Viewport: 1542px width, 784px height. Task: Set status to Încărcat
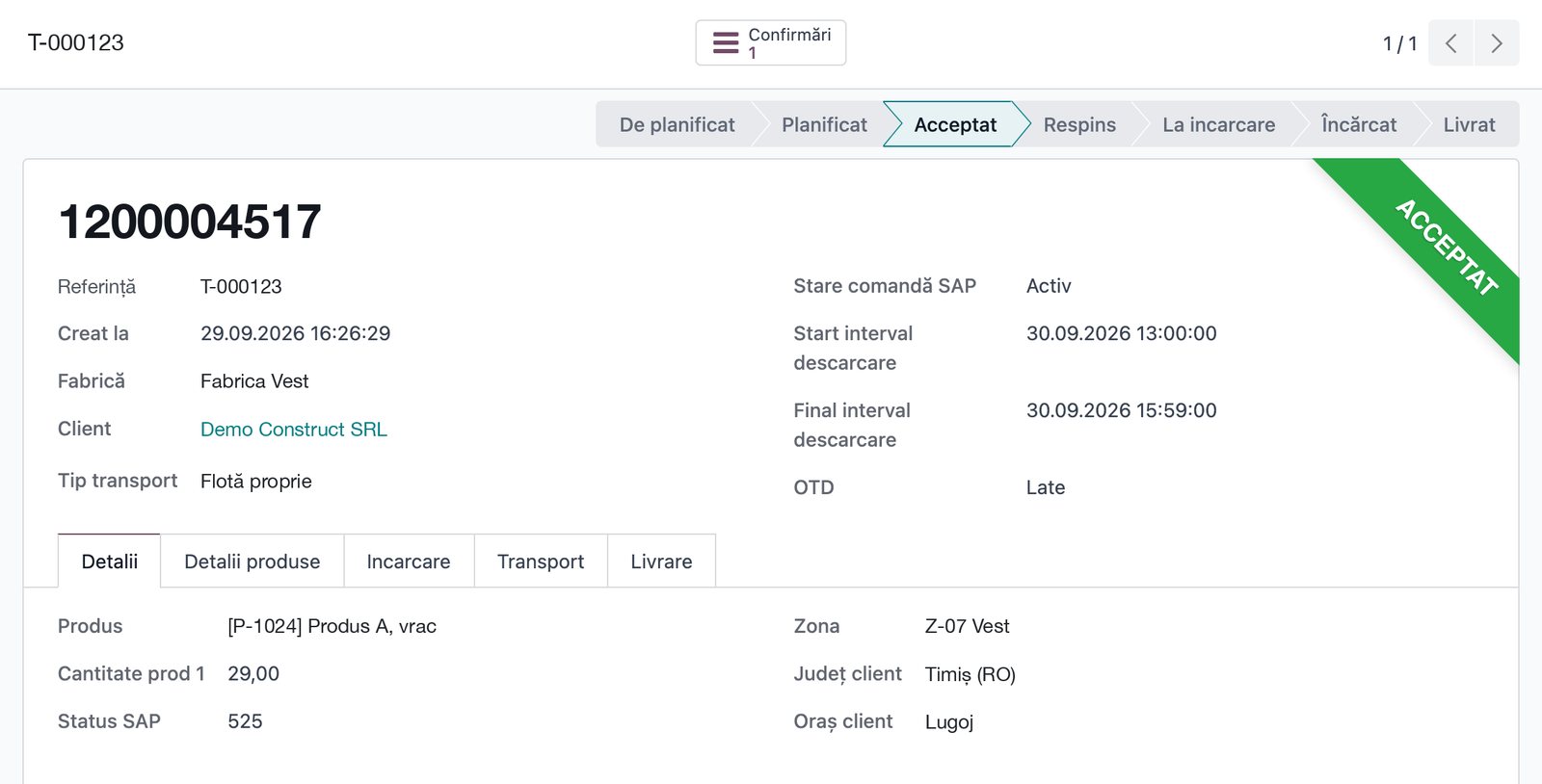[x=1359, y=124]
